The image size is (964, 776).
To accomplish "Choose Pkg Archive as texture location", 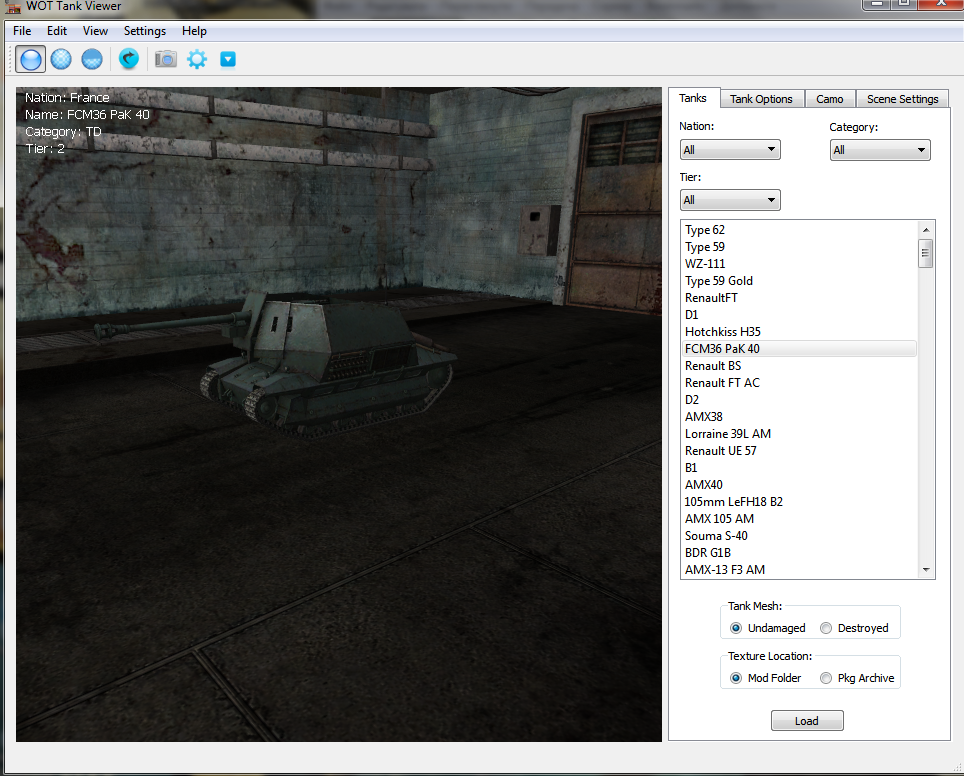I will (x=826, y=678).
